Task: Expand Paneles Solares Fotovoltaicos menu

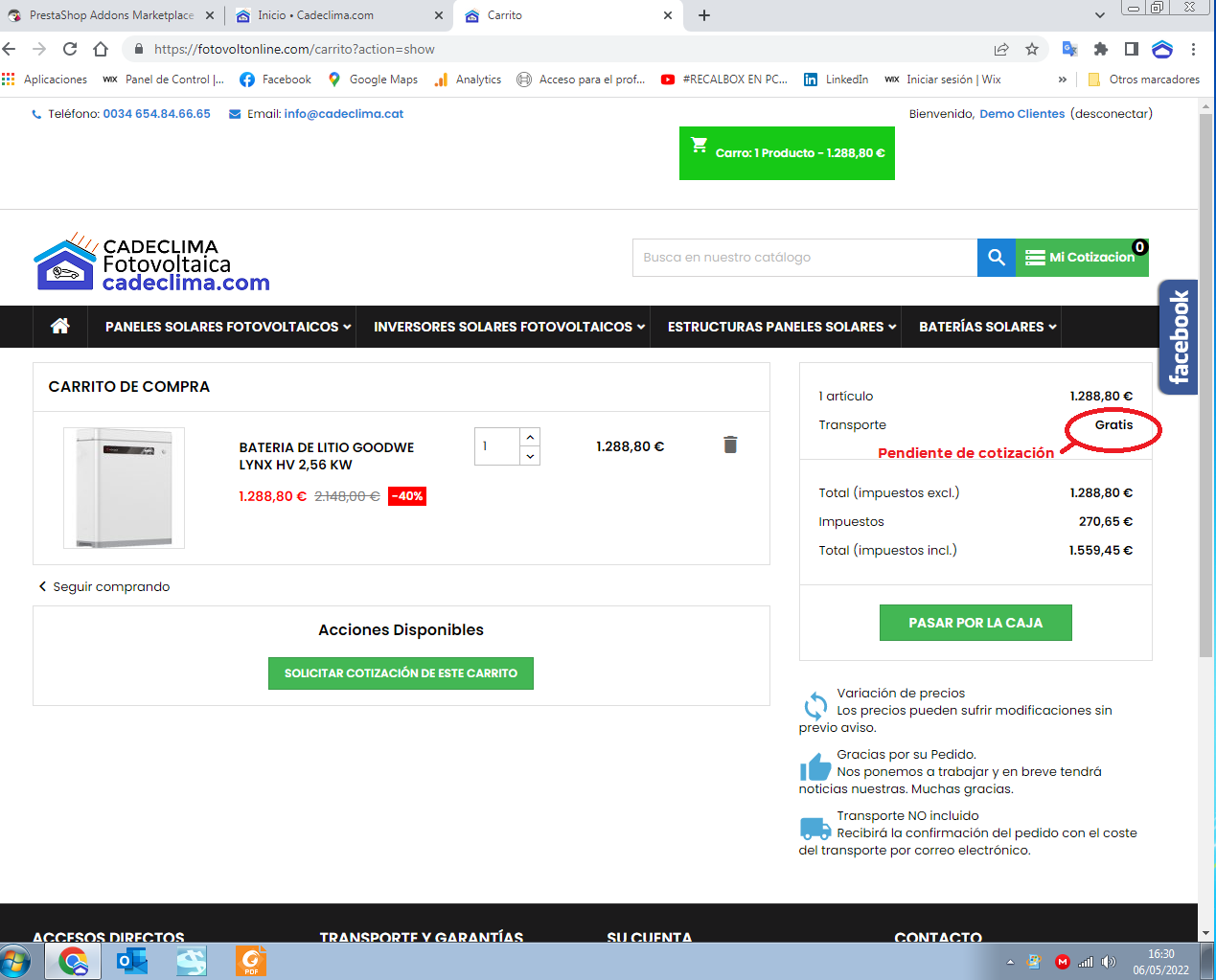Action: (x=228, y=327)
